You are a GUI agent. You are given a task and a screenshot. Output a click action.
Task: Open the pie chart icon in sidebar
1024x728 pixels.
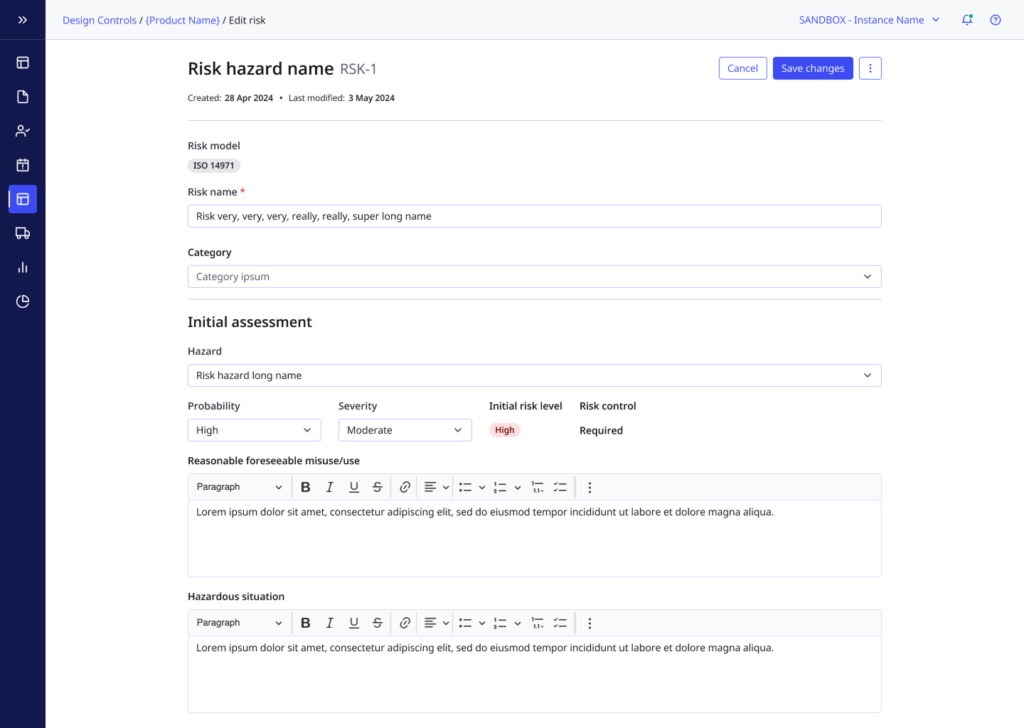click(x=22, y=301)
